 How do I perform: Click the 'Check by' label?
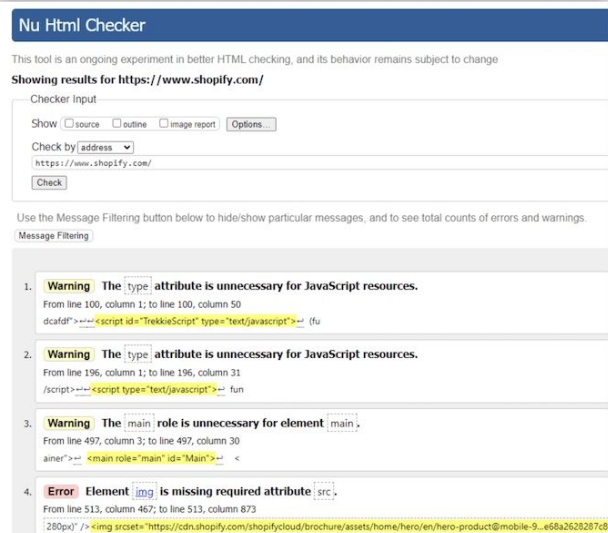(54, 147)
